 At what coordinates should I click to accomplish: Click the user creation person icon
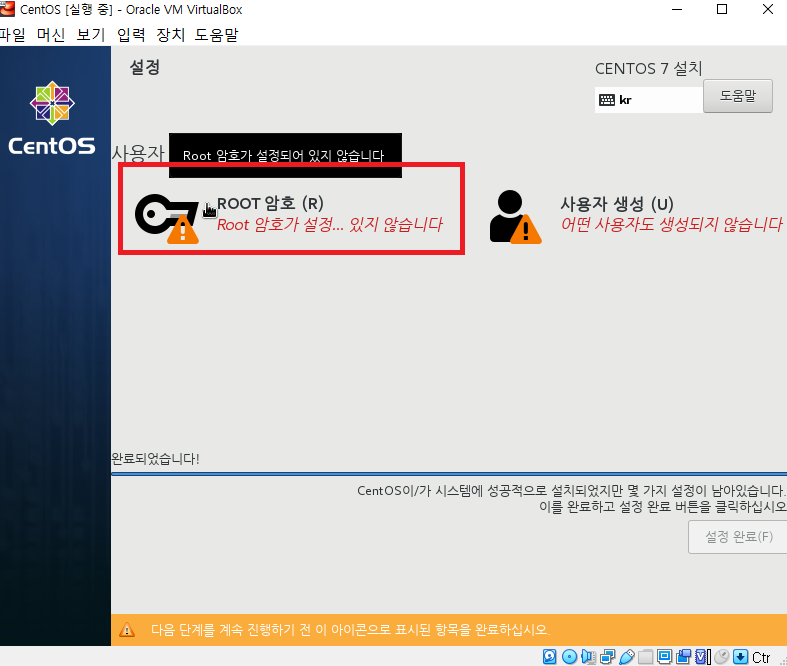pyautogui.click(x=515, y=217)
